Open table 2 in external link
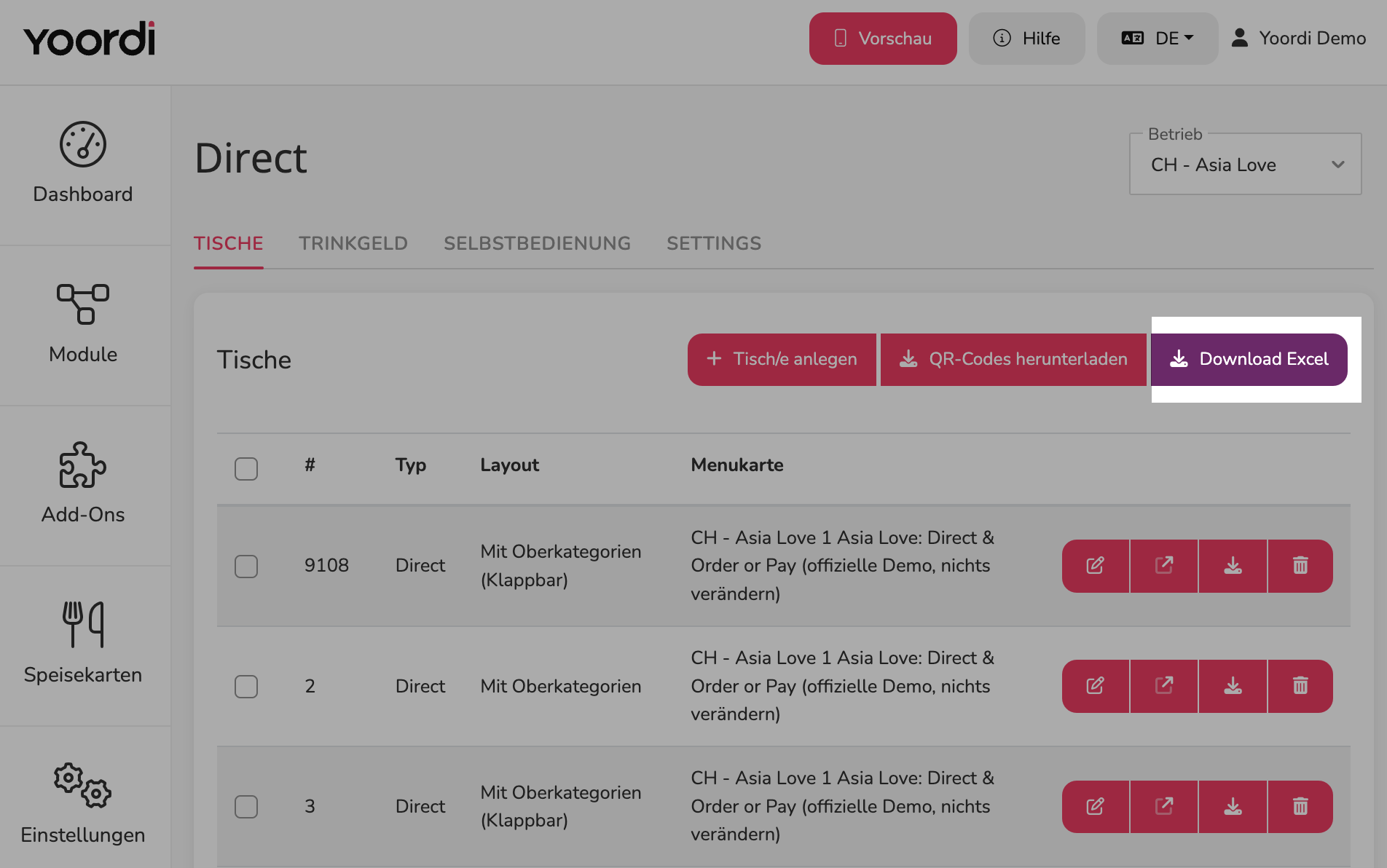The image size is (1387, 868). click(1164, 686)
